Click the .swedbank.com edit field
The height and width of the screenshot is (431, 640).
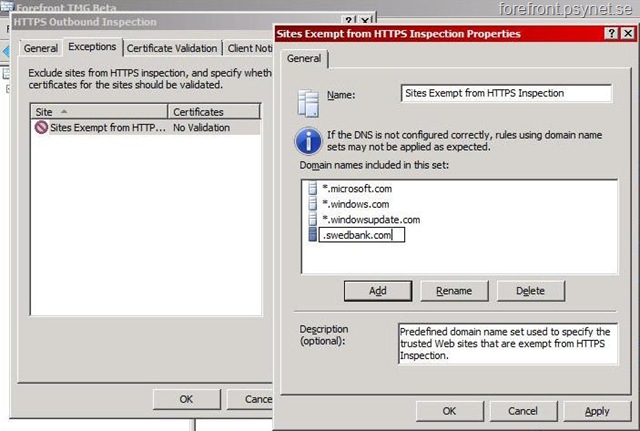pyautogui.click(x=363, y=235)
